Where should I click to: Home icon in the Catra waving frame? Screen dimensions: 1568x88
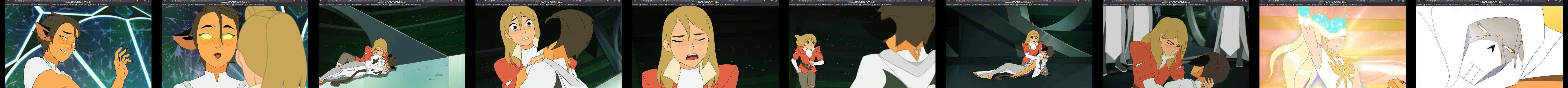(x=149, y=1)
